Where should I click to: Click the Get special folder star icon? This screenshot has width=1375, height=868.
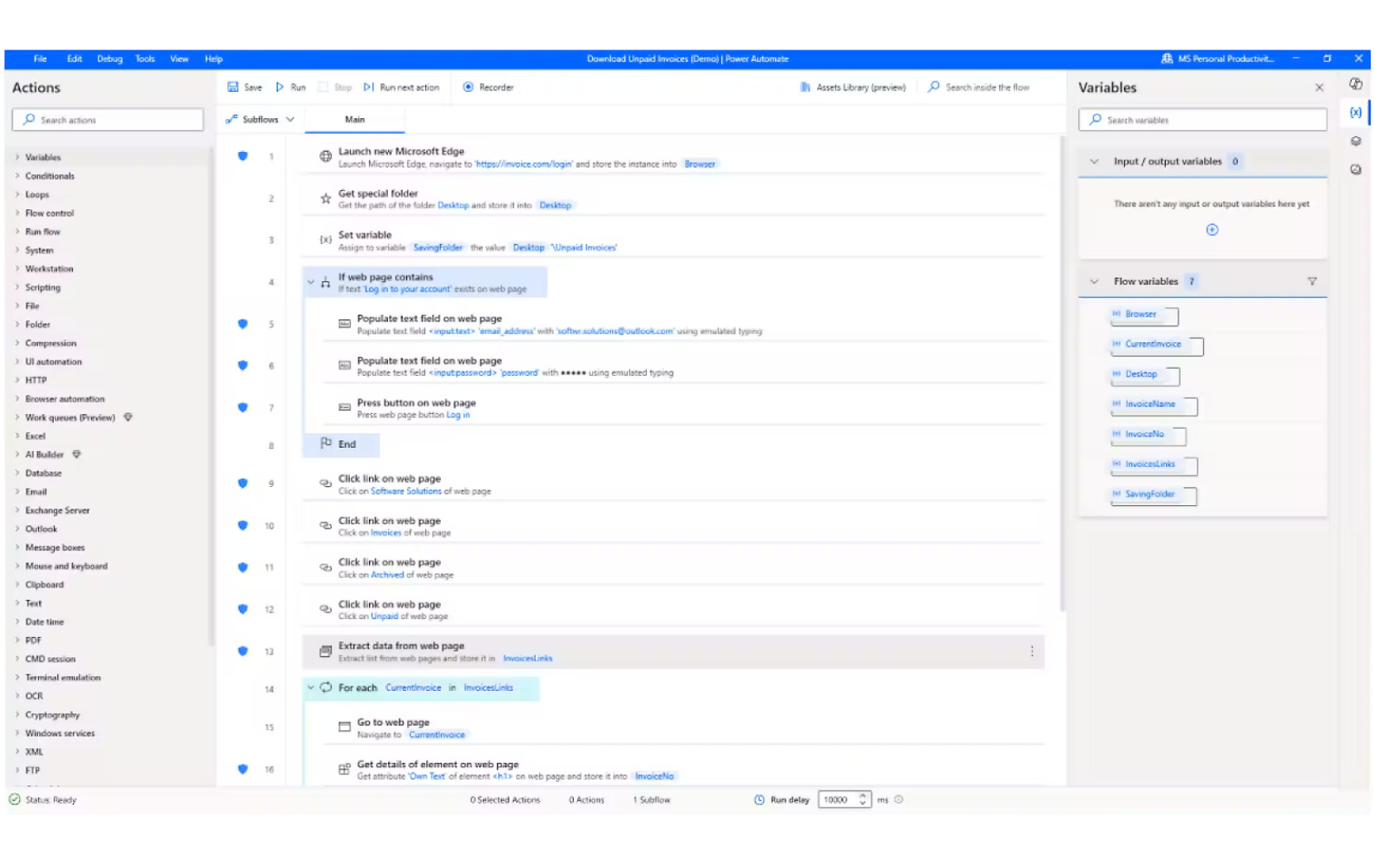(x=326, y=199)
